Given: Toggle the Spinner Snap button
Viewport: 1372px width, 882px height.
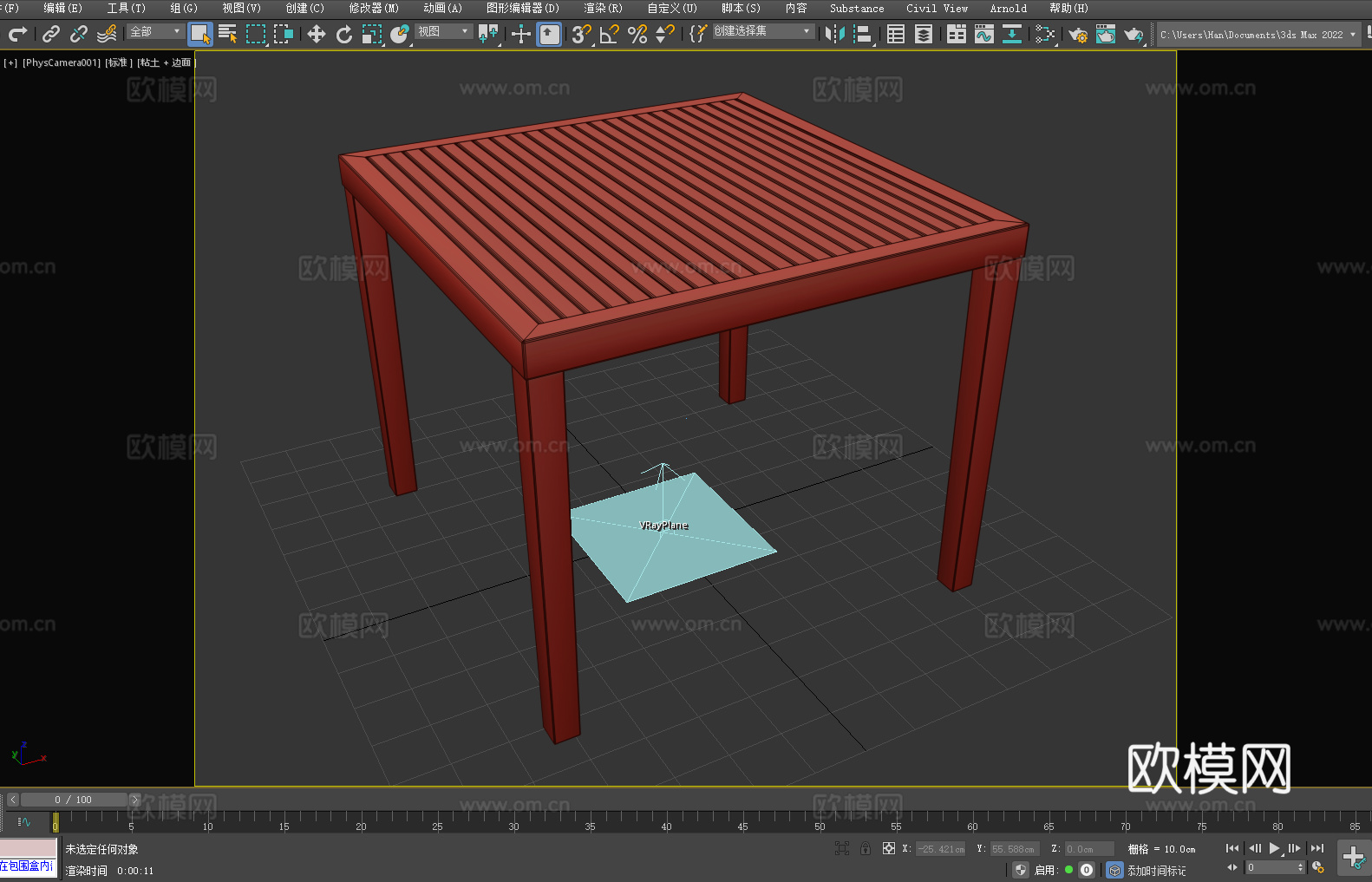Looking at the screenshot, I should coord(665,34).
